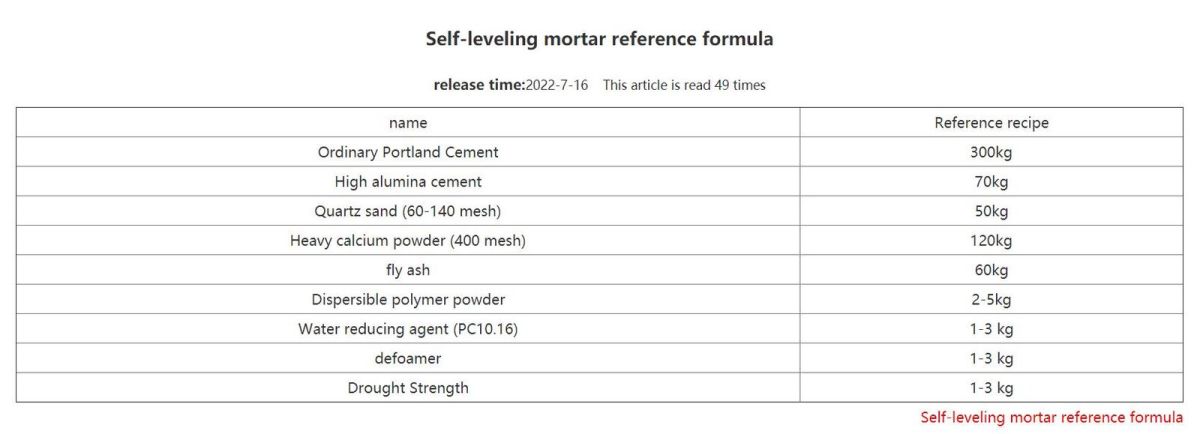Select Quartz sand (60-140 mesh) cell
Image resolution: width=1200 pixels, height=434 pixels.
[x=408, y=211]
